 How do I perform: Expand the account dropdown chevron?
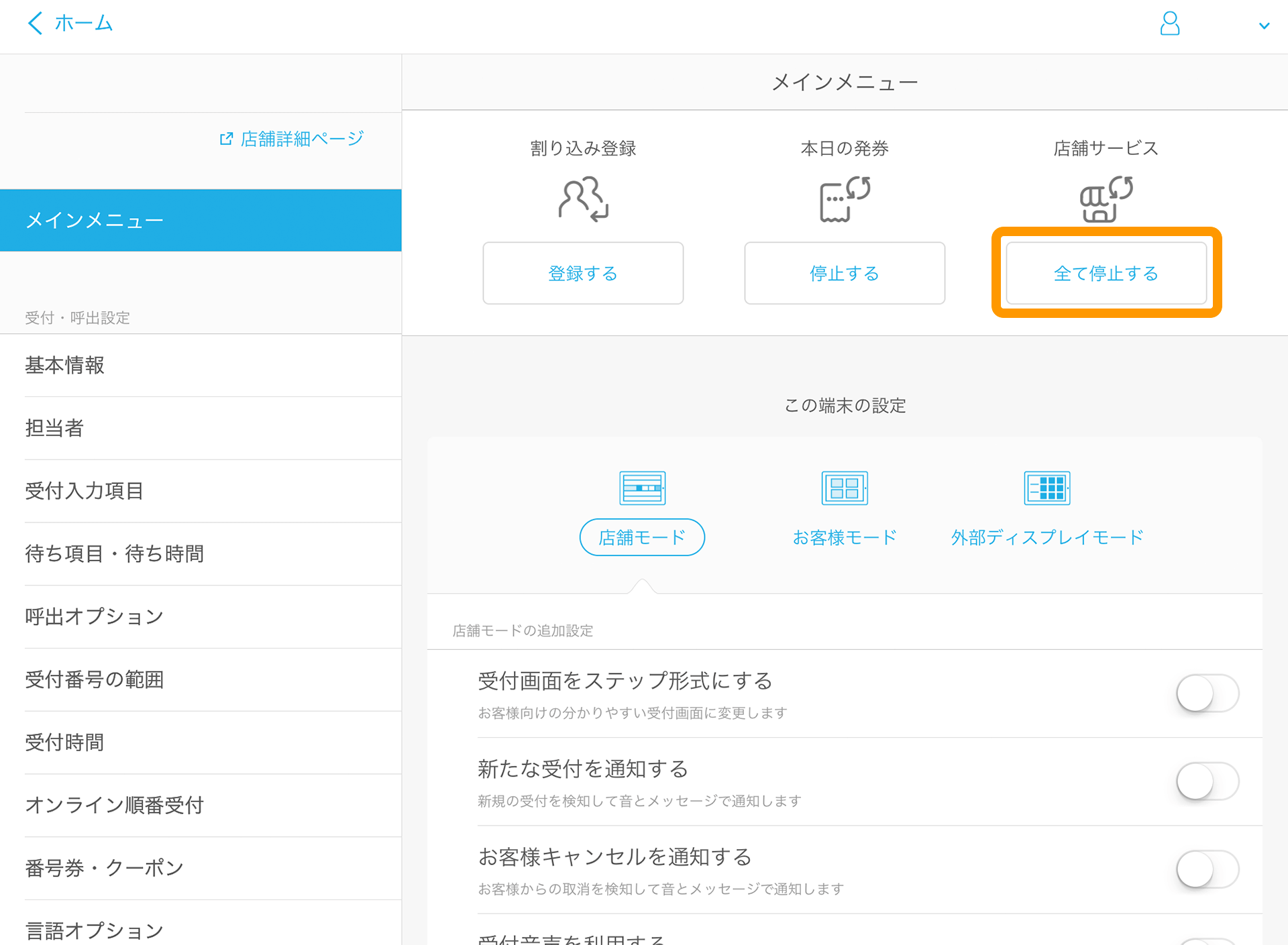(1264, 26)
